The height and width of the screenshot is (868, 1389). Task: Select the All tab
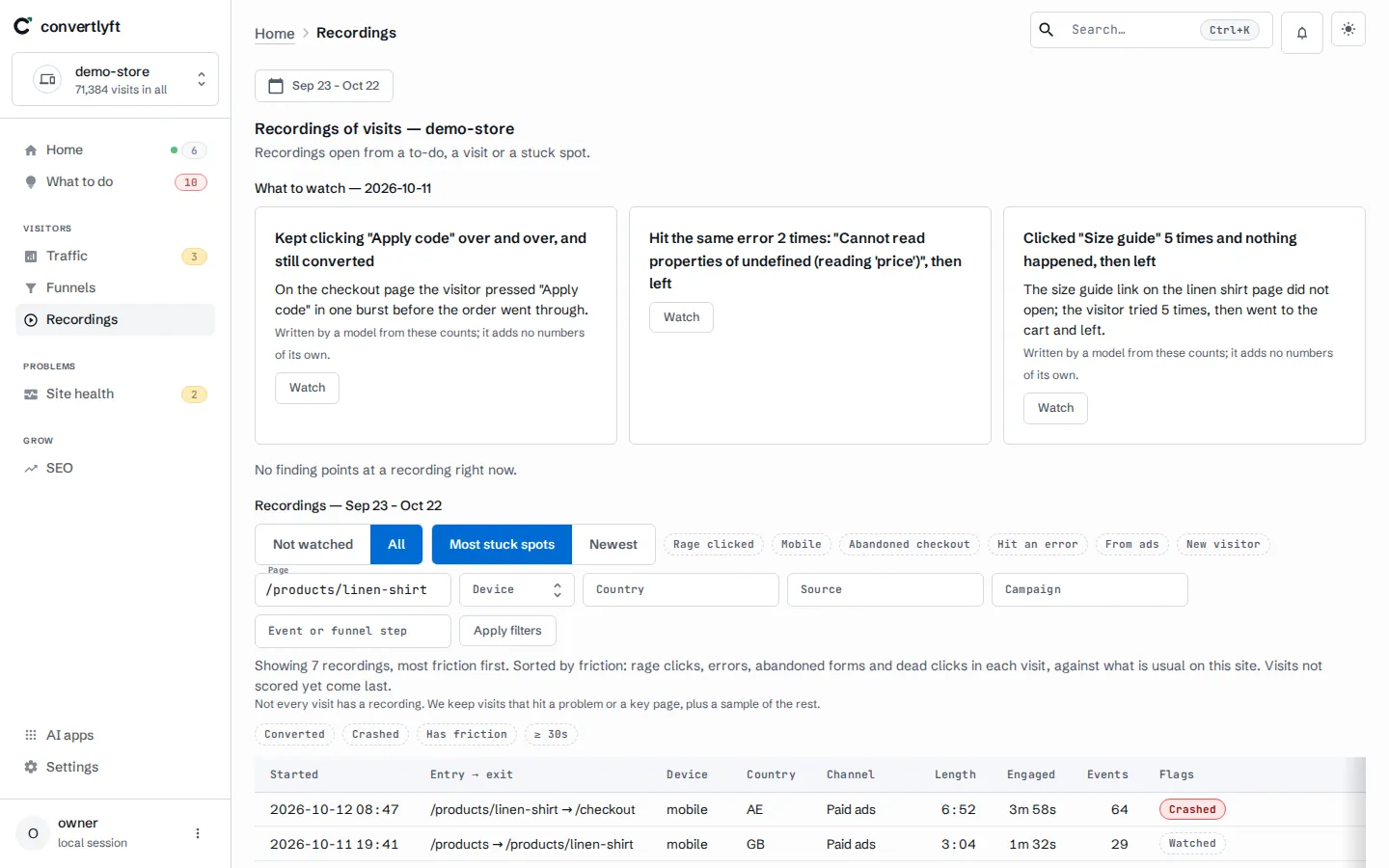click(x=396, y=545)
